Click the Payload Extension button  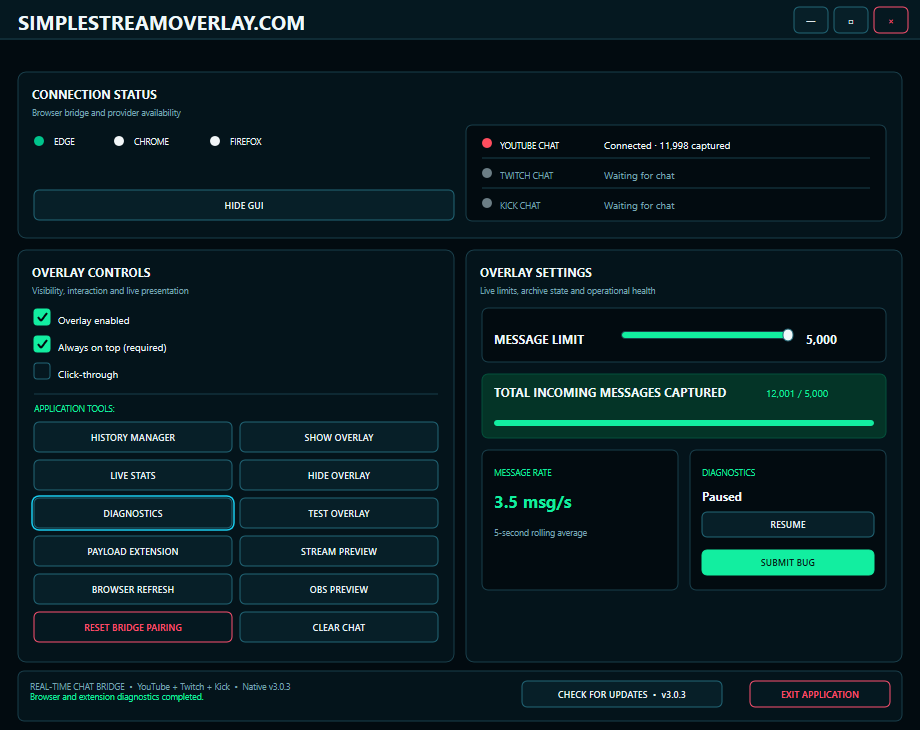(x=133, y=552)
